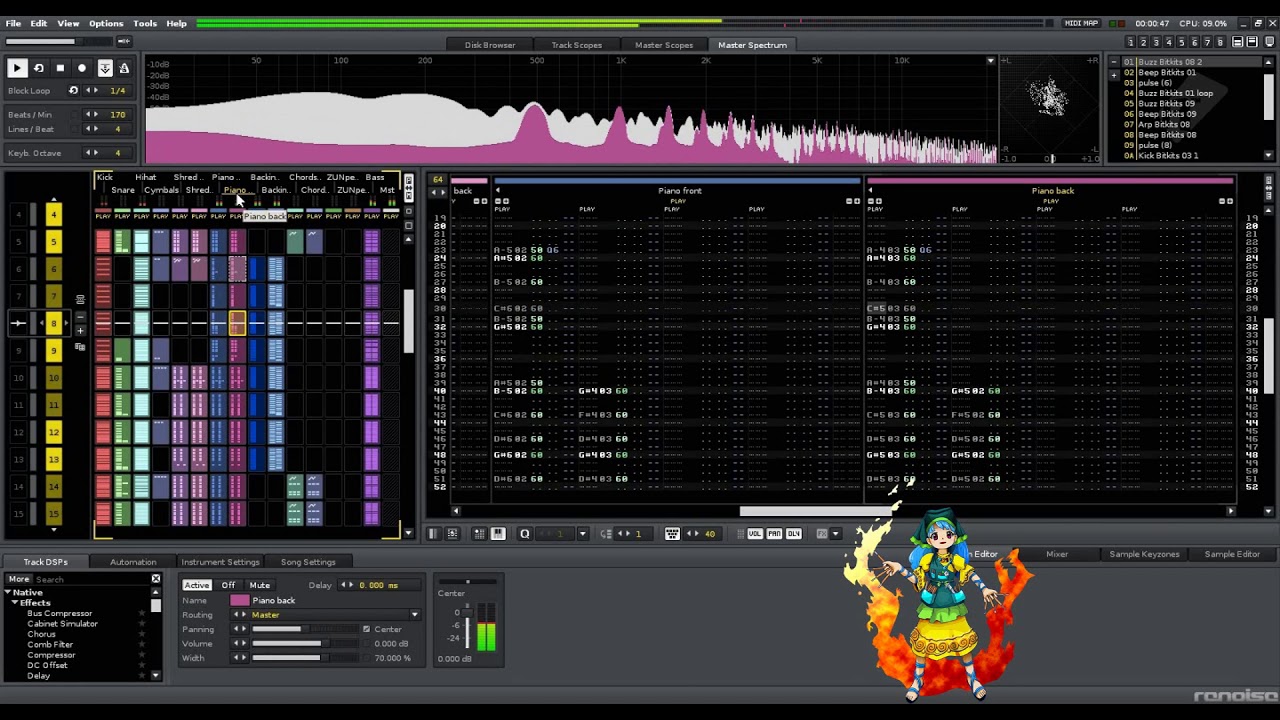This screenshot has height=720, width=1280.
Task: Select Chorus effect in DSP list
Action: (x=41, y=634)
